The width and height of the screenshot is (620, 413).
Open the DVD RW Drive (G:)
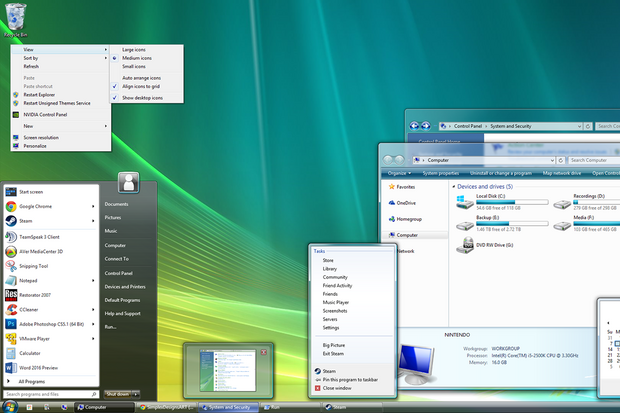[466, 243]
